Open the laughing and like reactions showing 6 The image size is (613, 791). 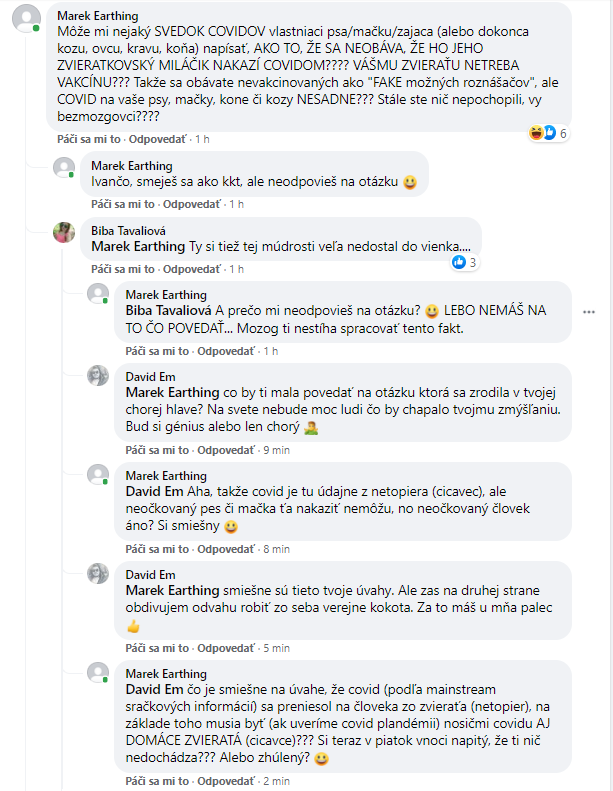[x=548, y=133]
